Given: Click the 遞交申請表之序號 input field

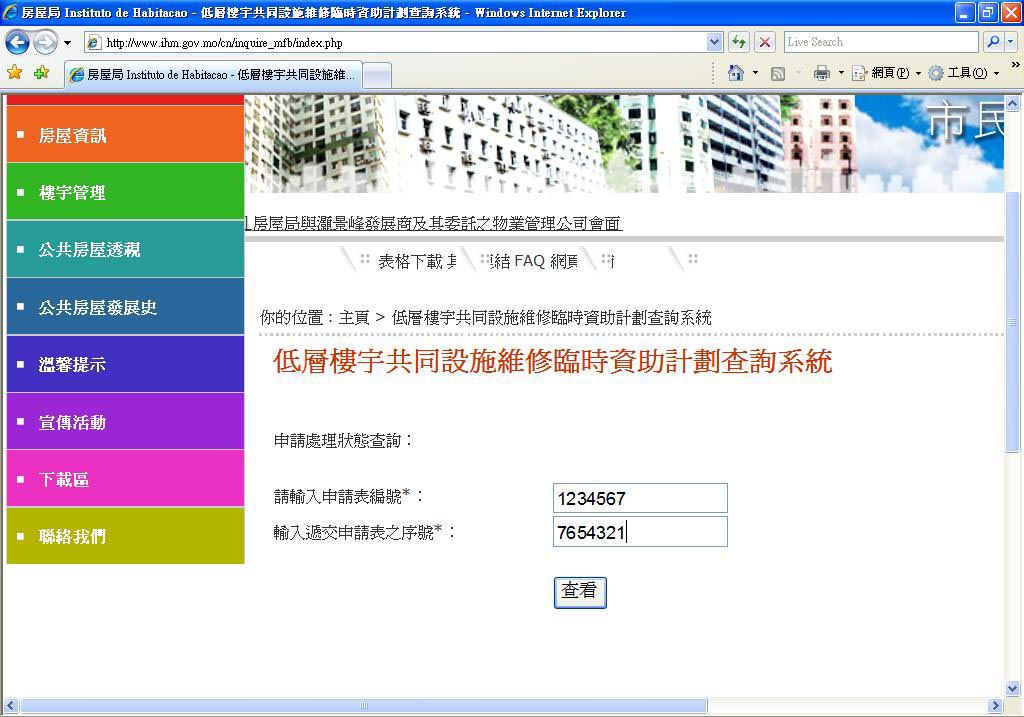Looking at the screenshot, I should point(639,532).
